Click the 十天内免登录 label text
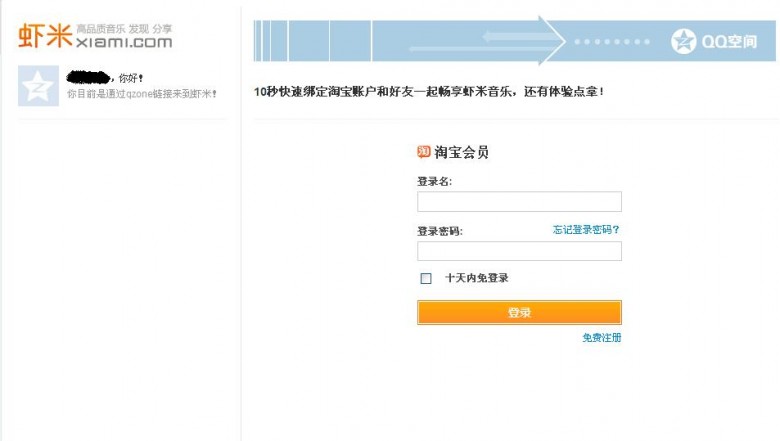Screen dimensions: 780x441 coord(477,278)
